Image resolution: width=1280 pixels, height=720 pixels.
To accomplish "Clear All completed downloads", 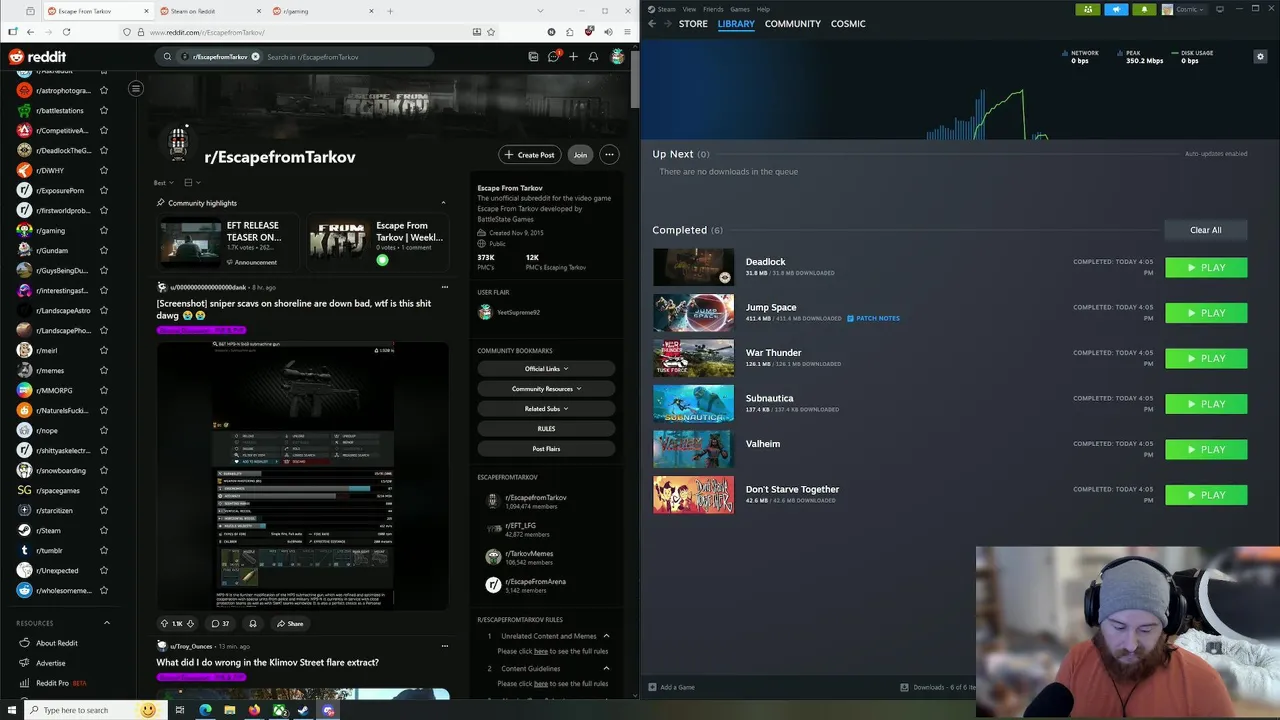I will [x=1206, y=230].
